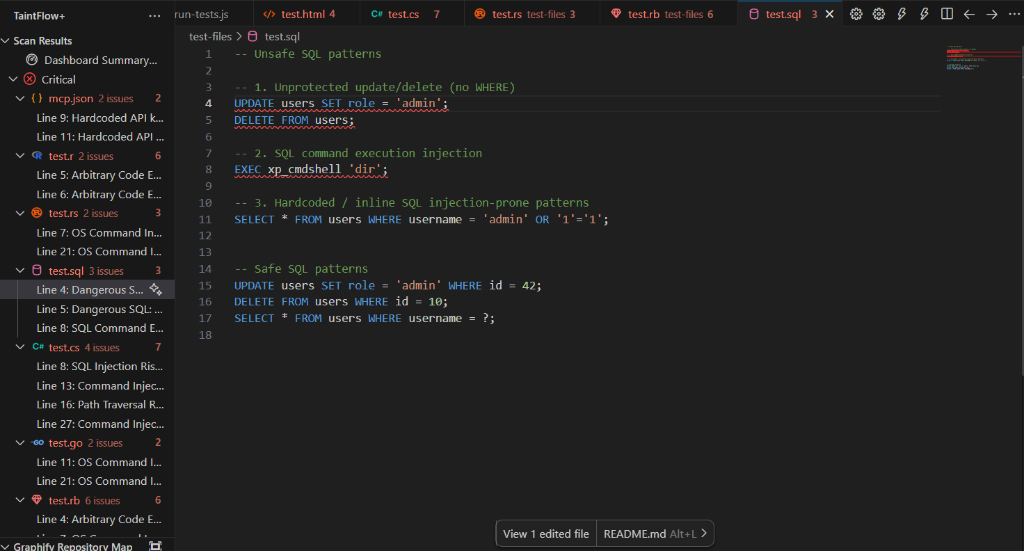Place cursor on EXEC xp_cmdshell 'dir' line
The width and height of the screenshot is (1024, 551).
point(311,169)
